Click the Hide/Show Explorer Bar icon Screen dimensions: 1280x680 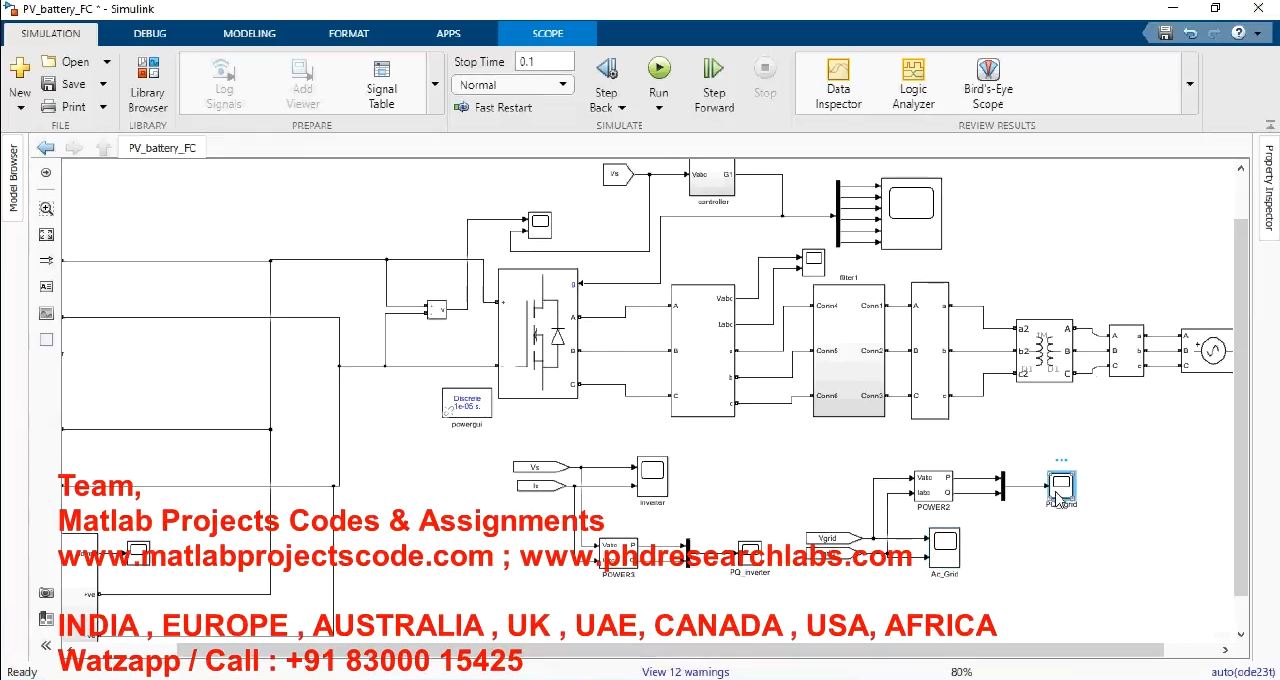[46, 173]
